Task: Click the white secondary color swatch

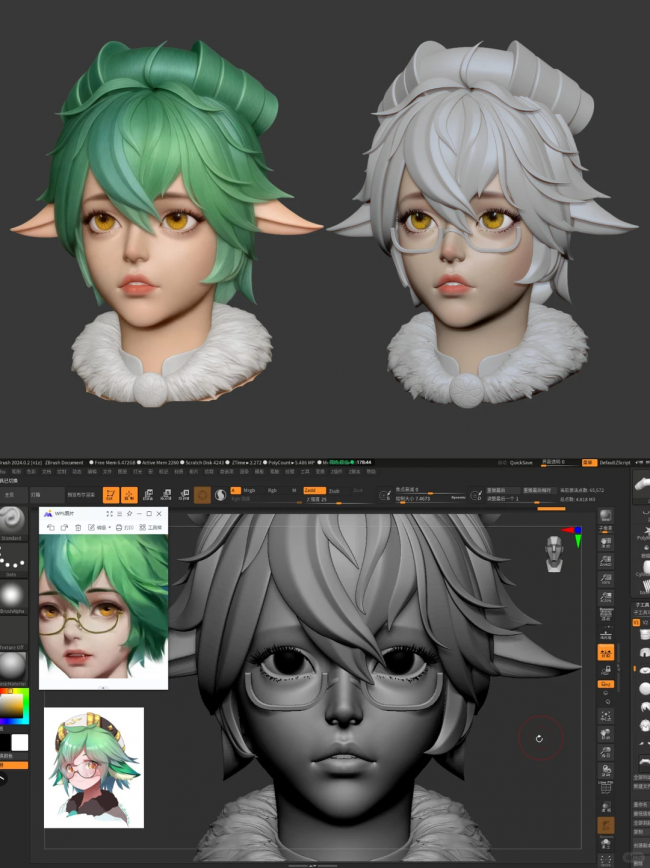Action: coord(20,742)
